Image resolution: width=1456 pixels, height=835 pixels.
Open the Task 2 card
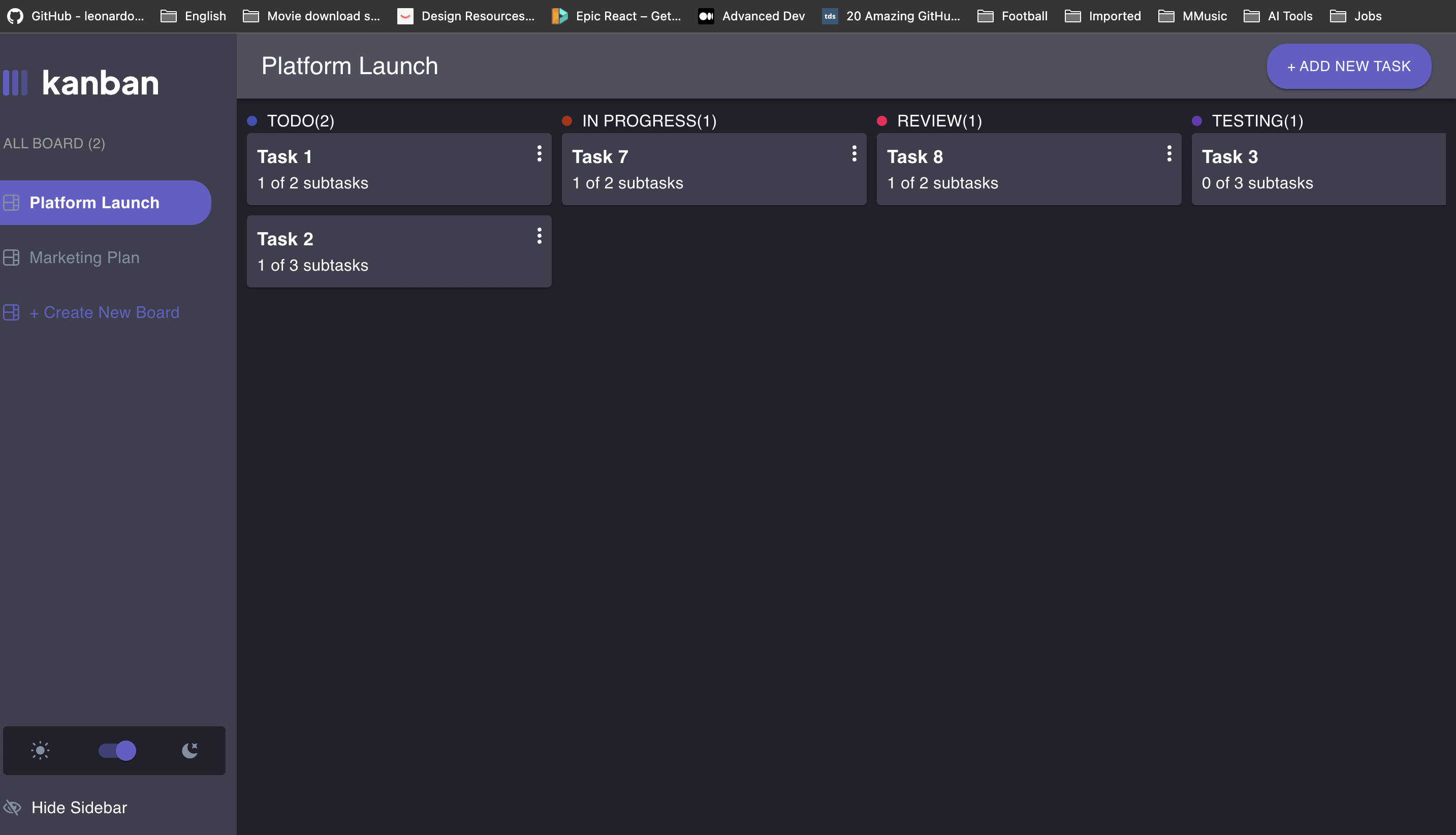tap(399, 251)
